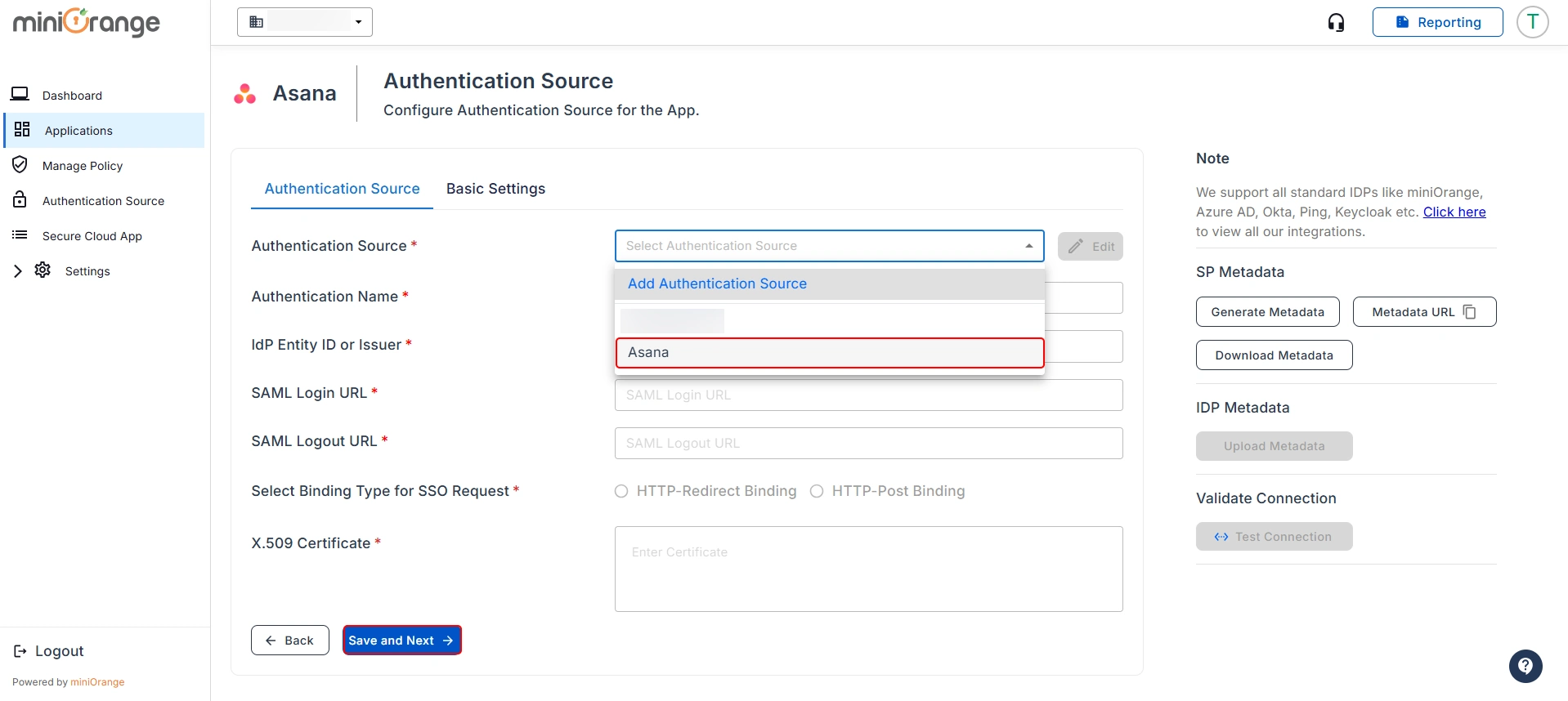Choose Add Authentication Source option
Screen dimensions: 1568x701
(829, 284)
